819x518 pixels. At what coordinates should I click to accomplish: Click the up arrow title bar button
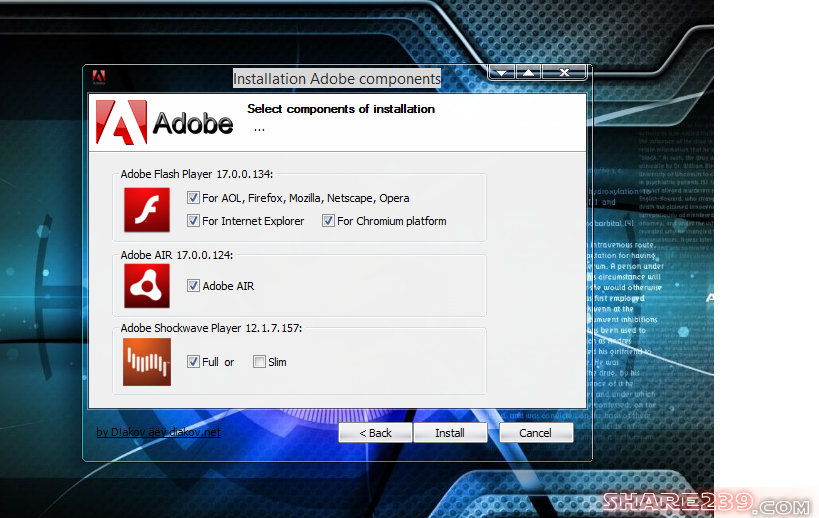(529, 73)
